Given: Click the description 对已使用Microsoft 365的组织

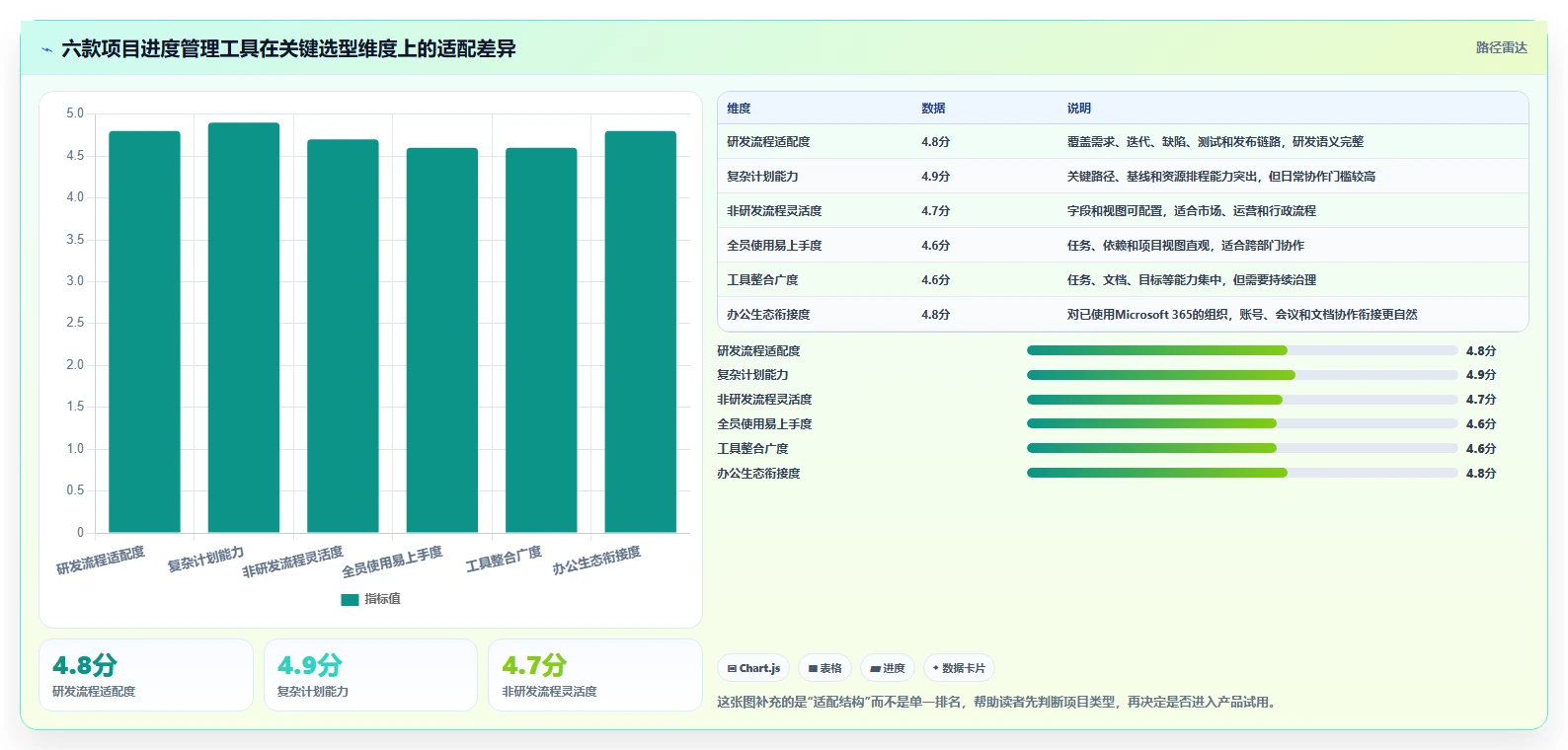Looking at the screenshot, I should (1241, 315).
